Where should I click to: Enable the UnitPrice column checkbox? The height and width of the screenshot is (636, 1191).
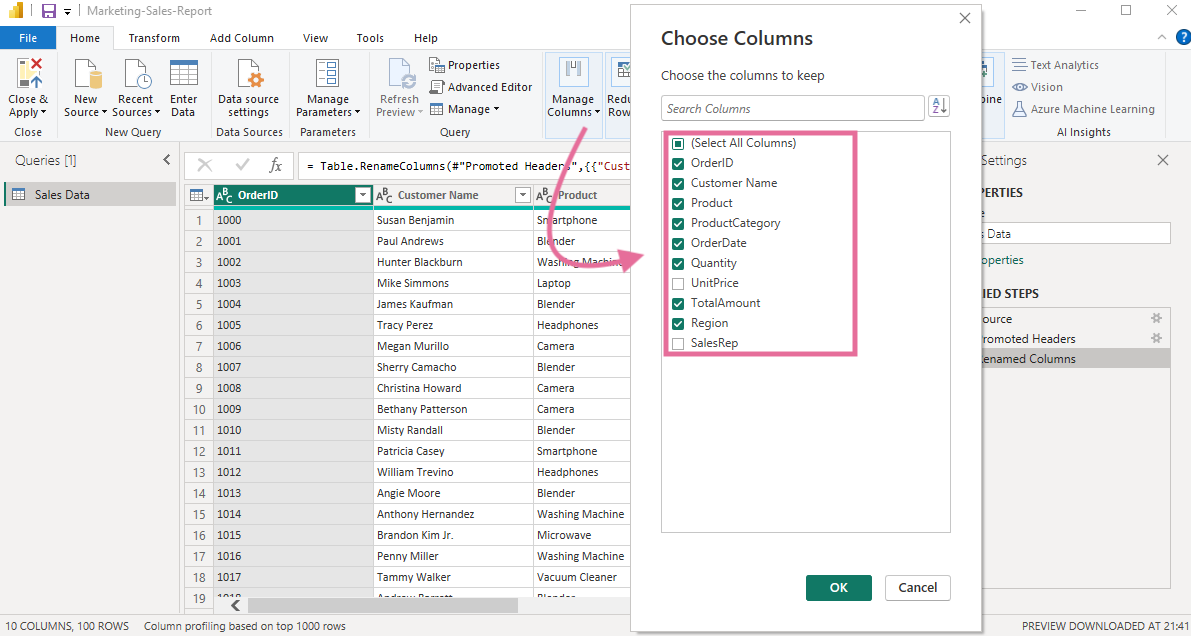[x=679, y=283]
